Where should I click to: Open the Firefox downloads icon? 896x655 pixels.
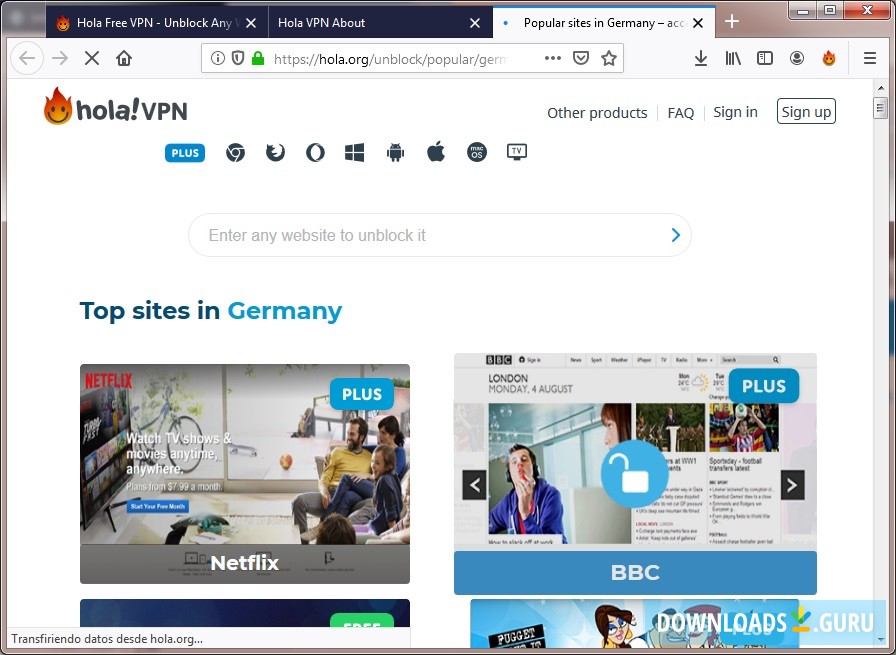pyautogui.click(x=700, y=57)
